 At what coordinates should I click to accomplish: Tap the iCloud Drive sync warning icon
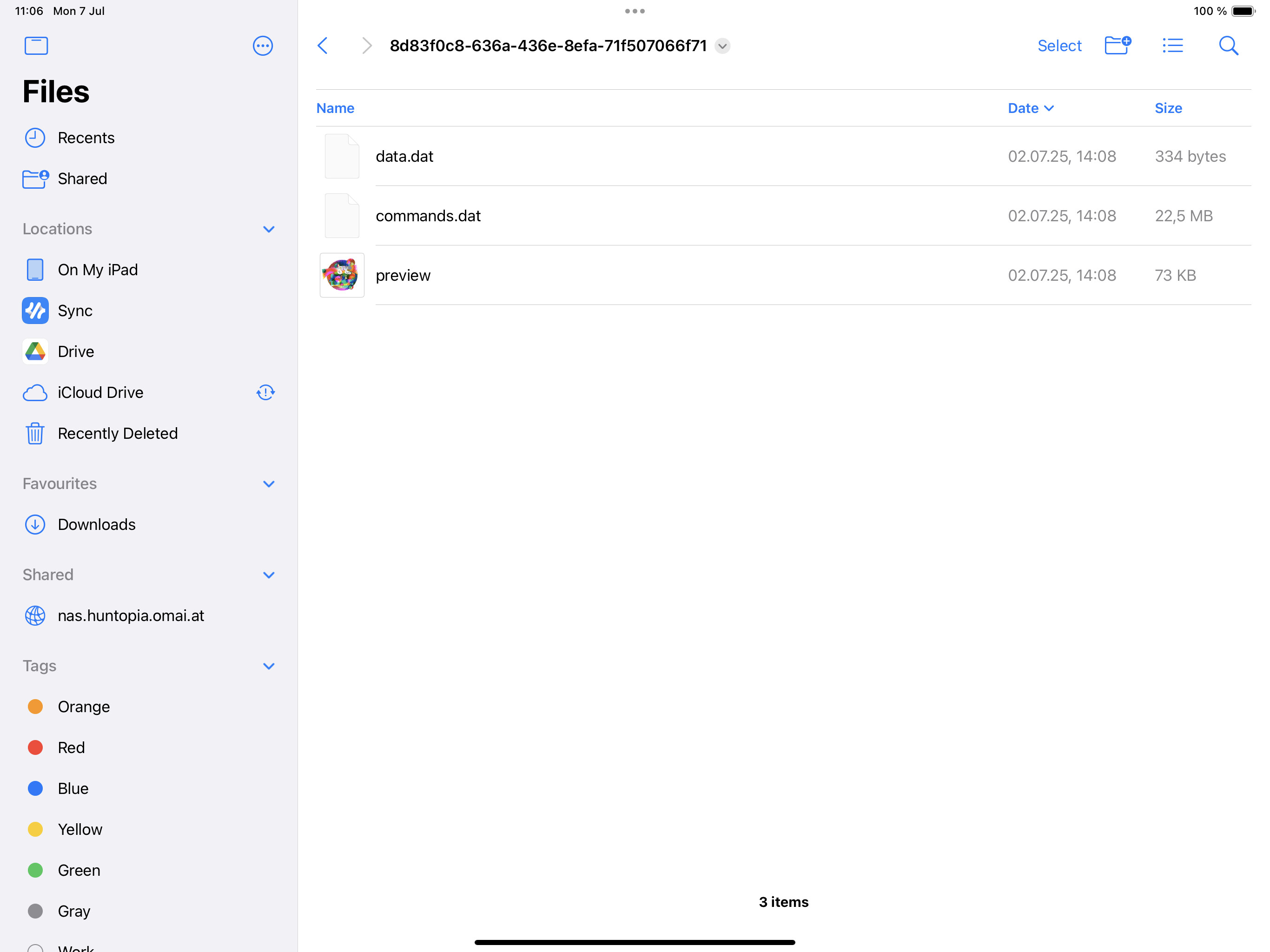265,392
